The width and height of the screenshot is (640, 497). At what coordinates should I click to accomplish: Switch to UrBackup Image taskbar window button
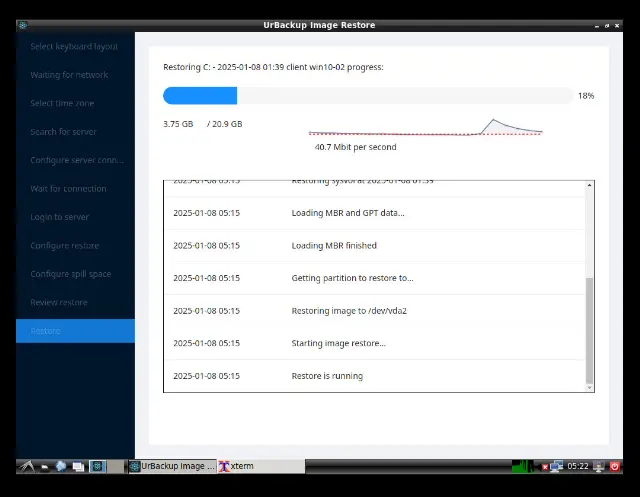(172, 466)
